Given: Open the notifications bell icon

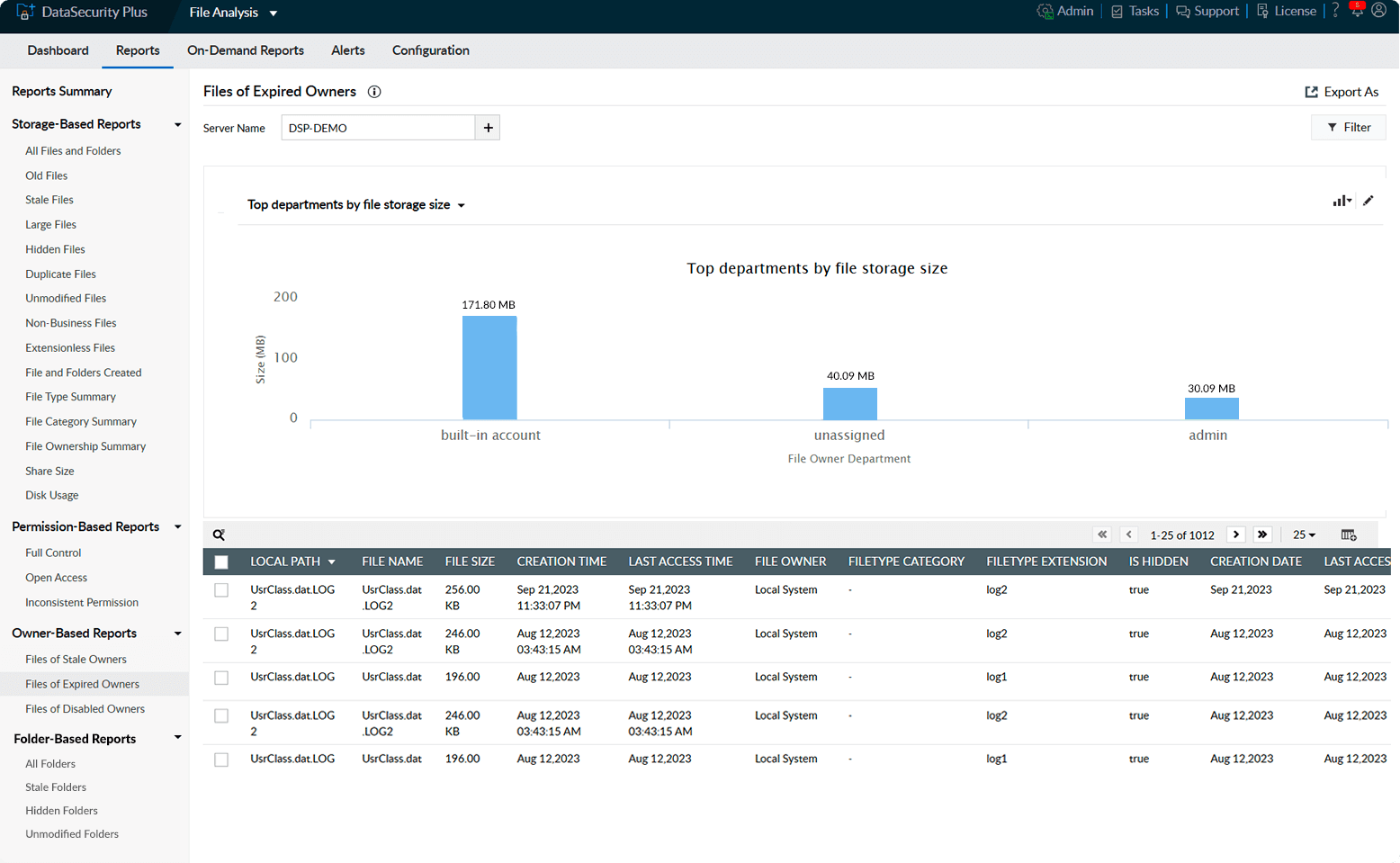Looking at the screenshot, I should (x=1357, y=12).
